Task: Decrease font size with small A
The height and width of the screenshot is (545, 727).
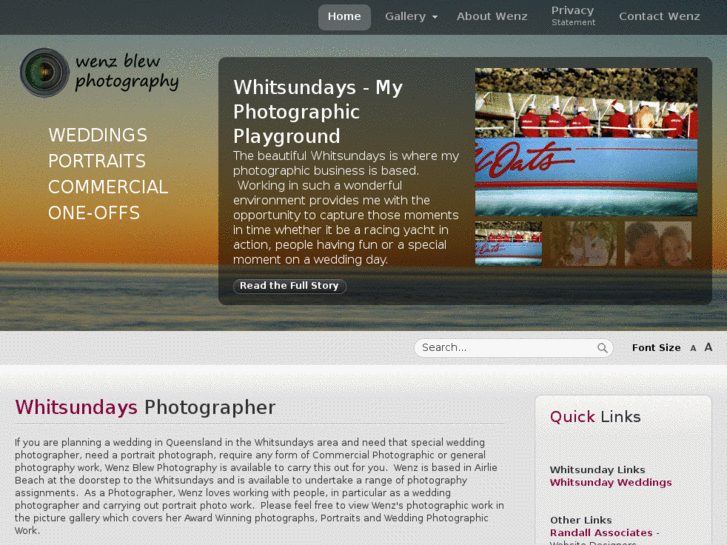Action: tap(693, 348)
